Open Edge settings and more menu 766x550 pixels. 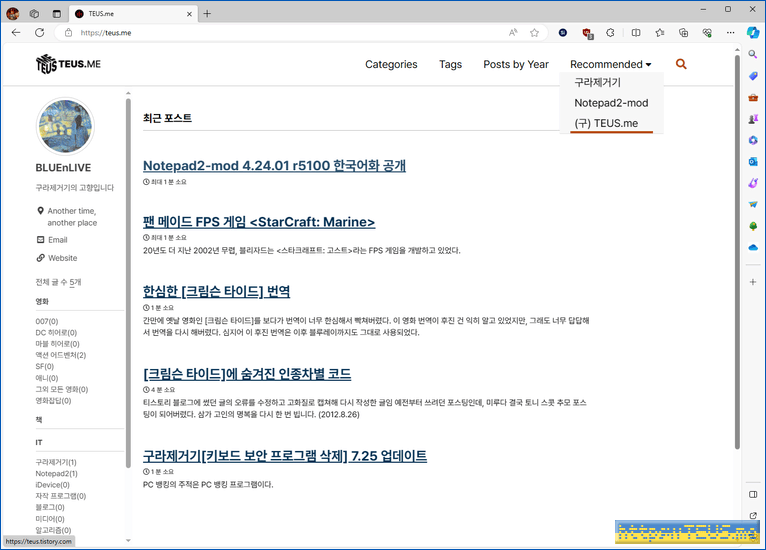pos(730,32)
